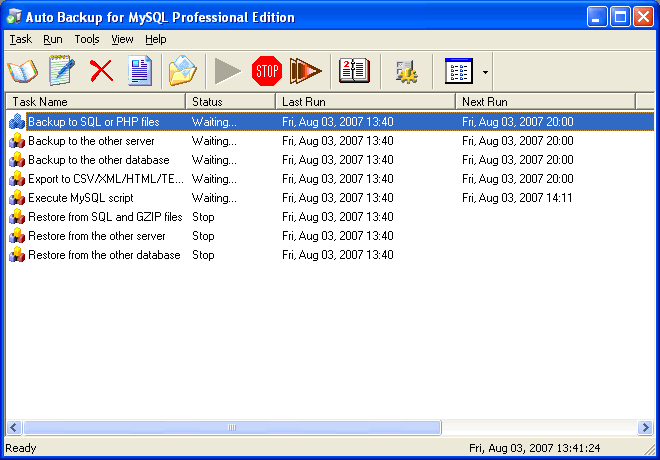The image size is (660, 460).
Task: Click the blue document copy task icon
Action: [140, 71]
